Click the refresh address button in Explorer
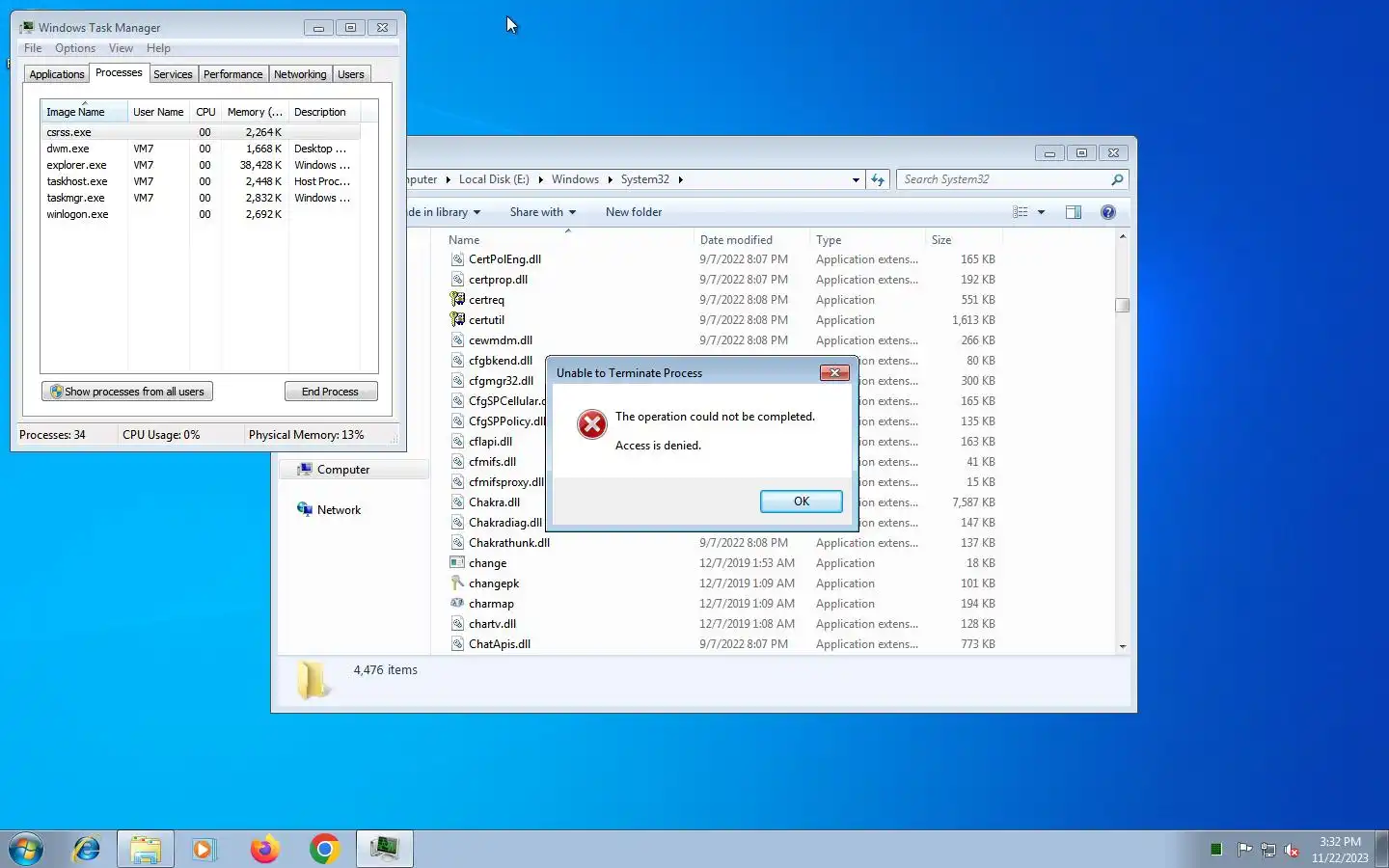1389x868 pixels. coord(877,179)
